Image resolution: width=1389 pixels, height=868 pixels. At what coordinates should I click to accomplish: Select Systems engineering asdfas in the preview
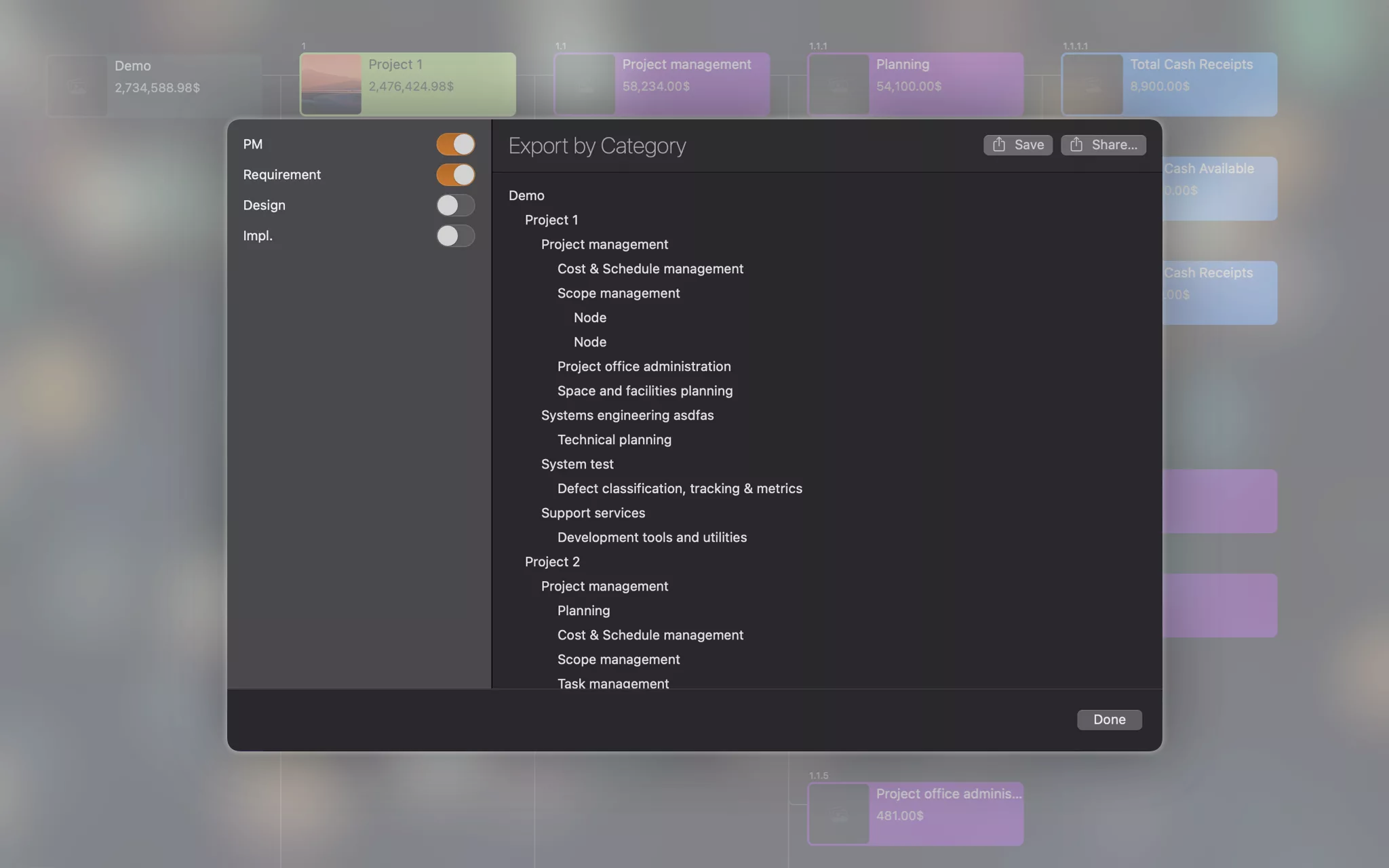pyautogui.click(x=627, y=415)
